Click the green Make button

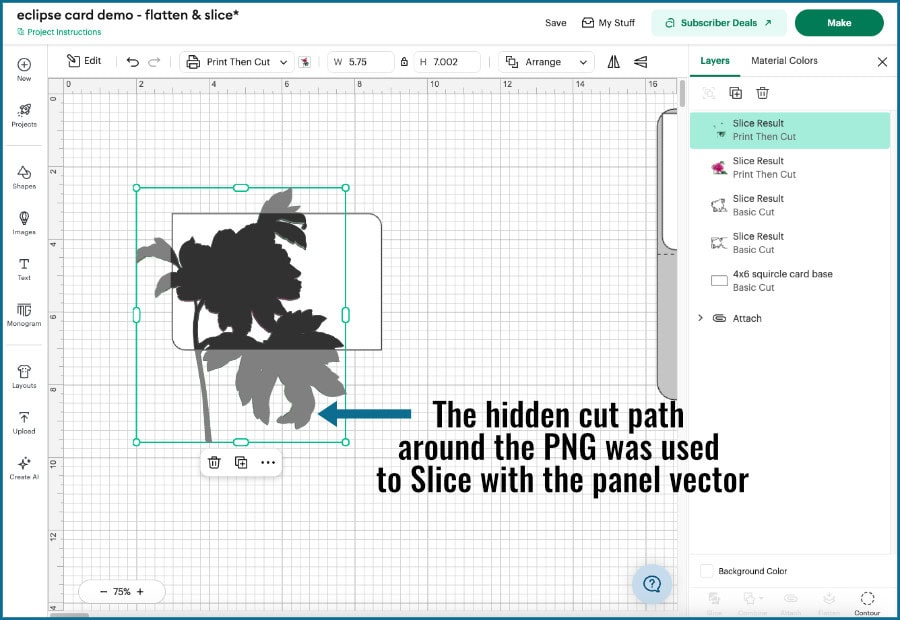point(839,23)
